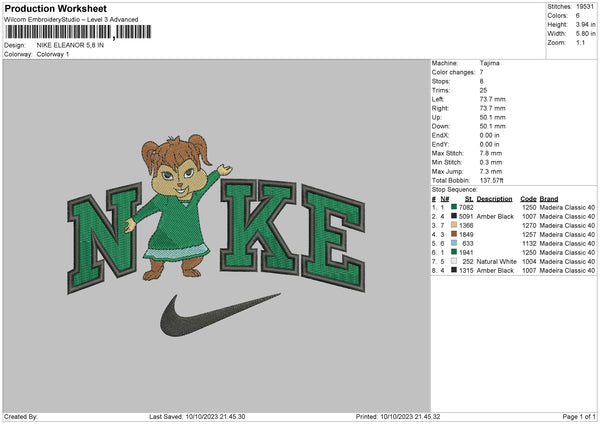Click the Machine value Tajima
This screenshot has width=600, height=424.
click(489, 63)
